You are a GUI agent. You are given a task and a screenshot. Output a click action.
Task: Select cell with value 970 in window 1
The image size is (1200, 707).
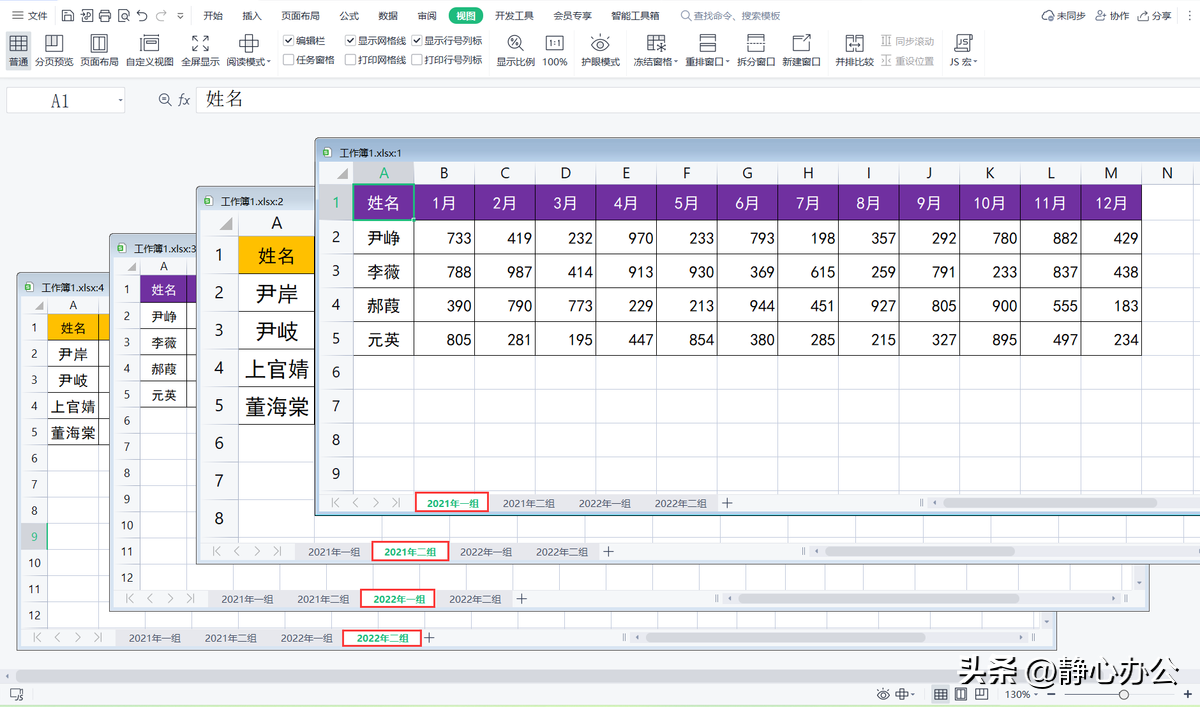[625, 238]
